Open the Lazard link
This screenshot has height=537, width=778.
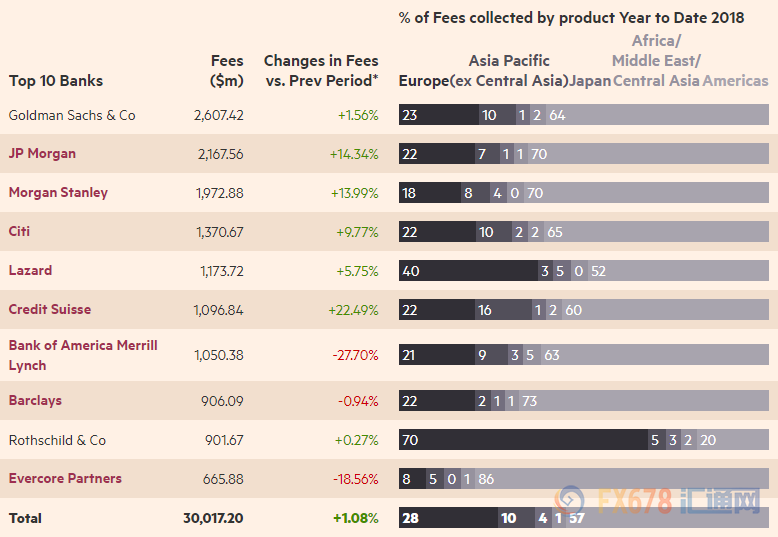30,270
